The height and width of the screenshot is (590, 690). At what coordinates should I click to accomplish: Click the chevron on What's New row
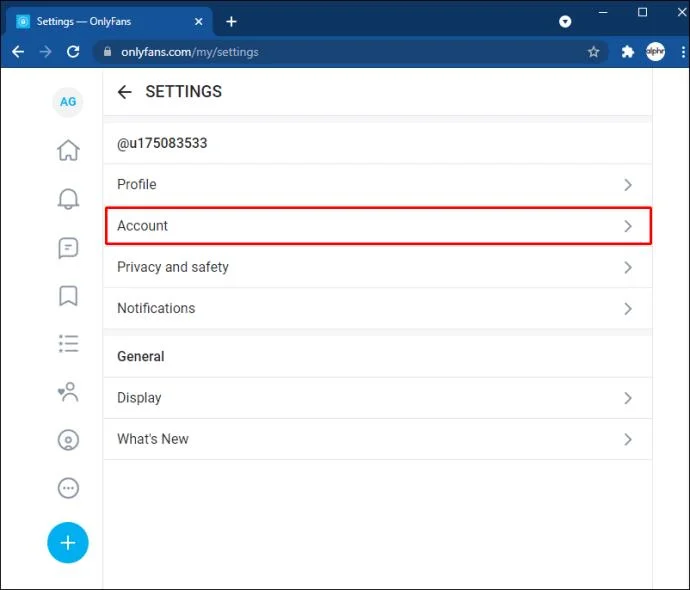point(628,440)
